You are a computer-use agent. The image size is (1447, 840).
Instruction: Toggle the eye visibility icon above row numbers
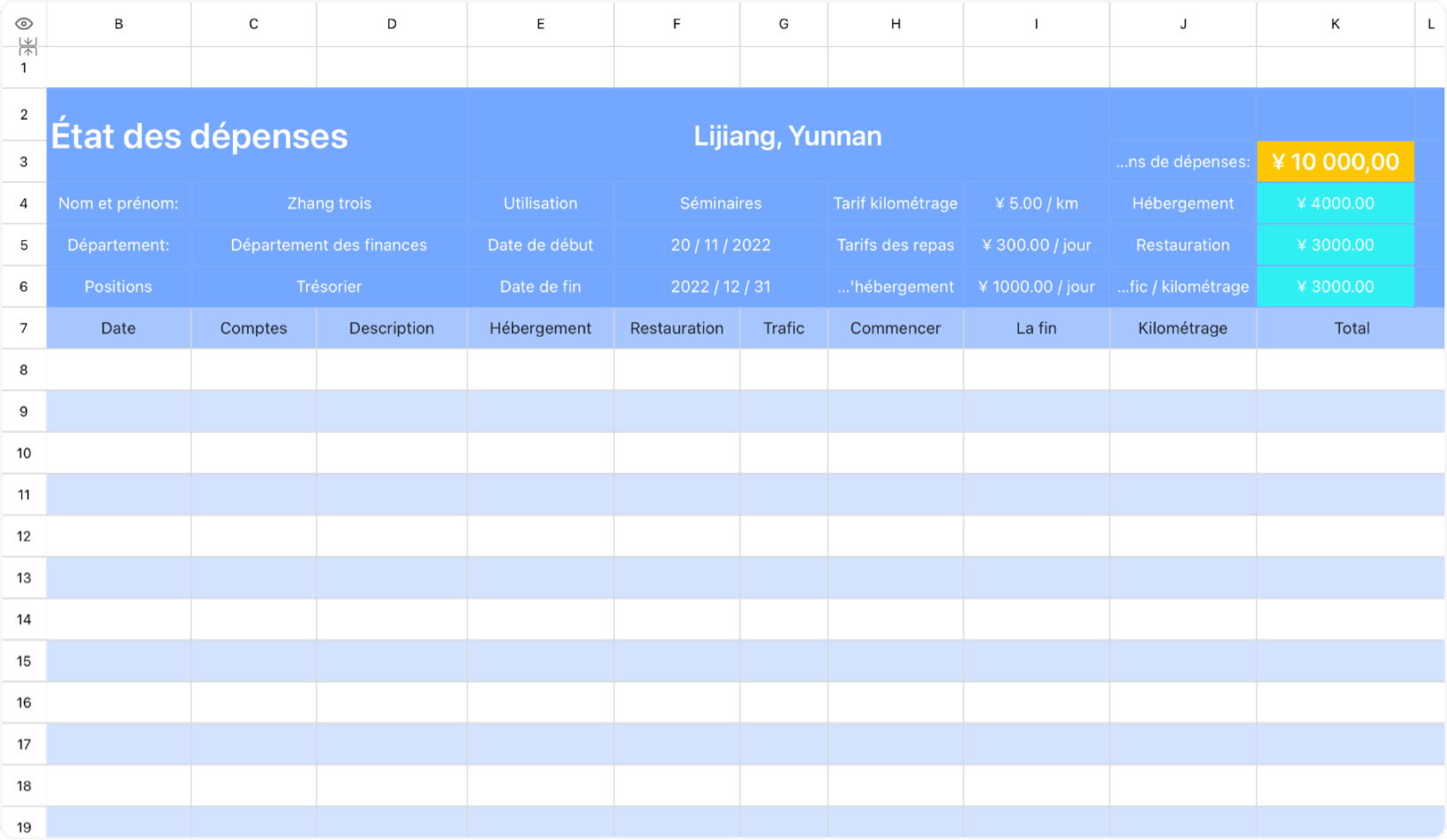(24, 24)
